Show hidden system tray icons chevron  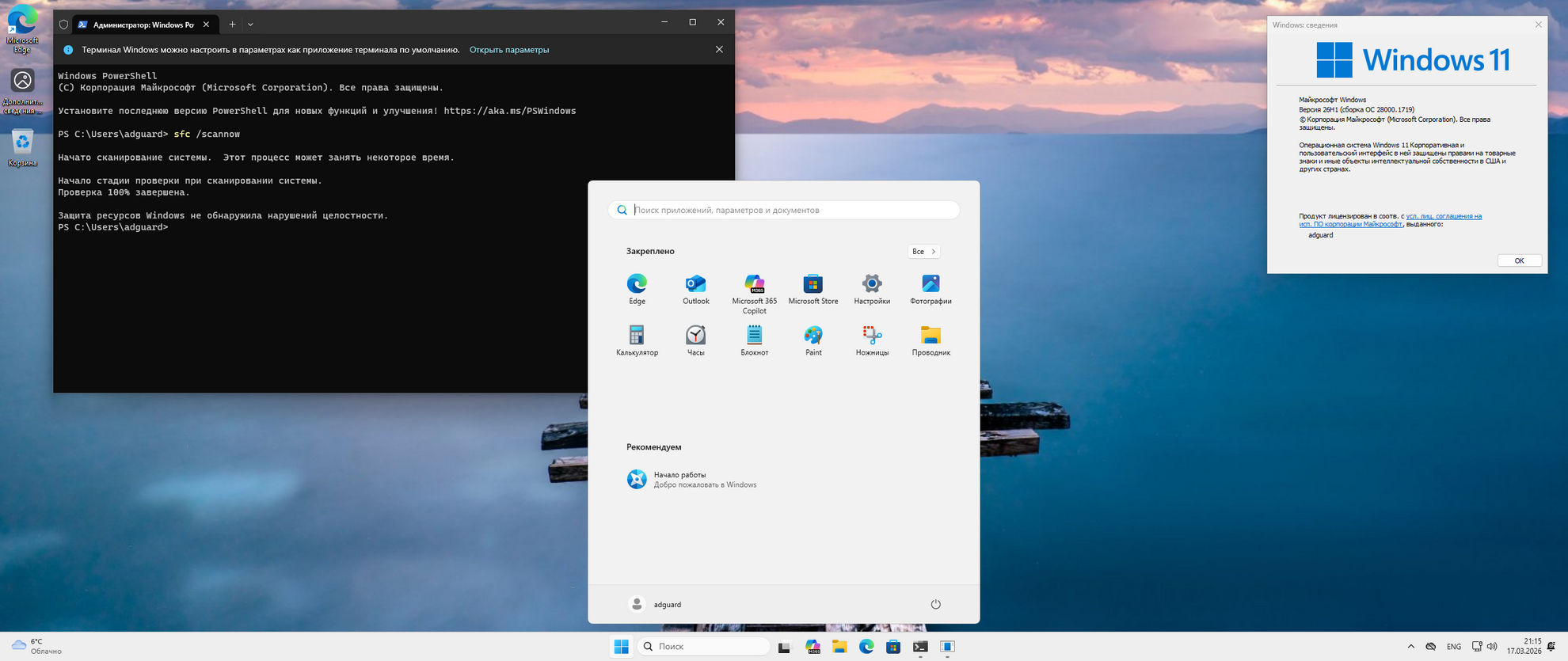pos(1410,647)
